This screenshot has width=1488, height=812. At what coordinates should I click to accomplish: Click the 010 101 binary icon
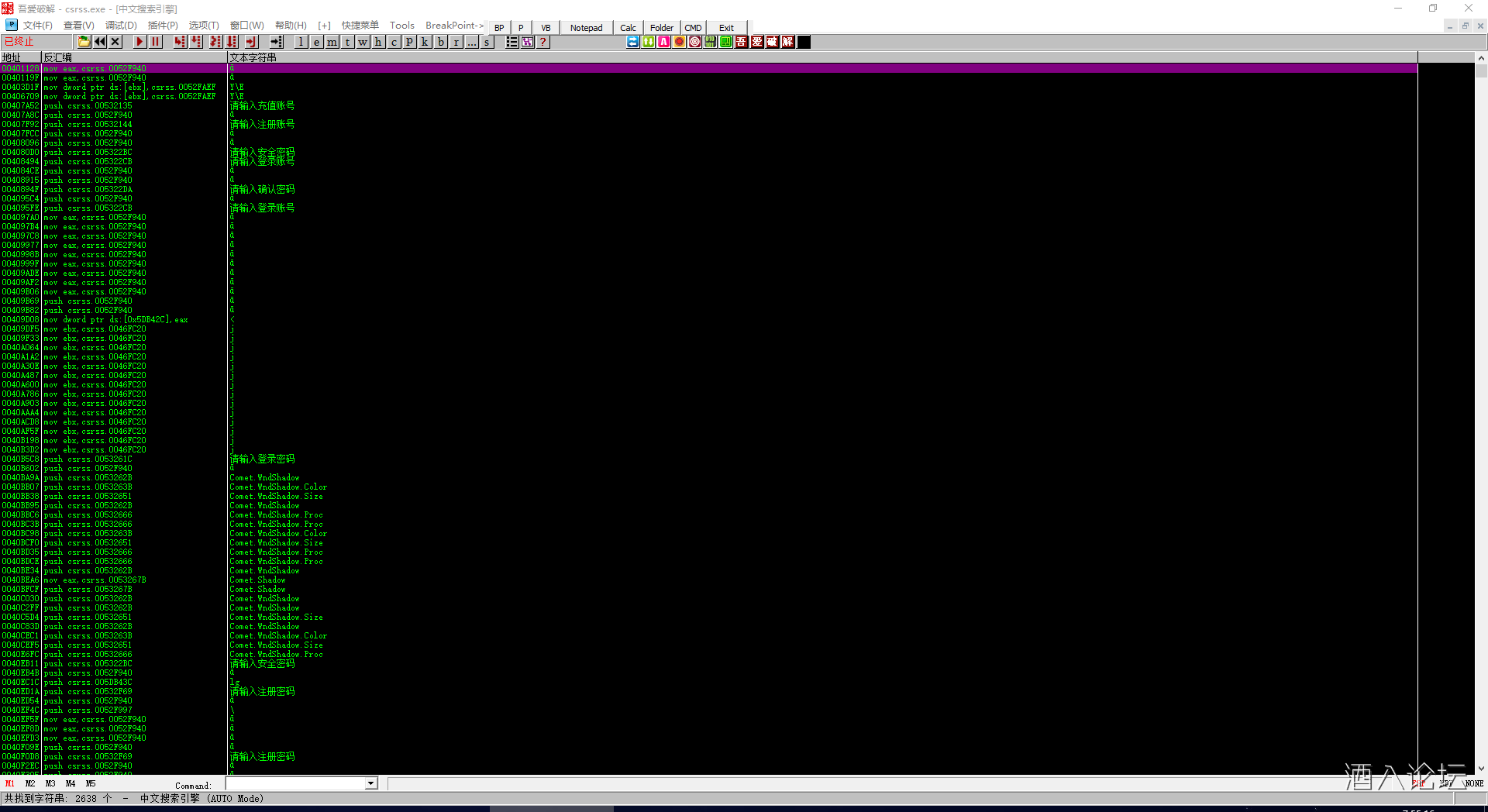pyautogui.click(x=711, y=42)
